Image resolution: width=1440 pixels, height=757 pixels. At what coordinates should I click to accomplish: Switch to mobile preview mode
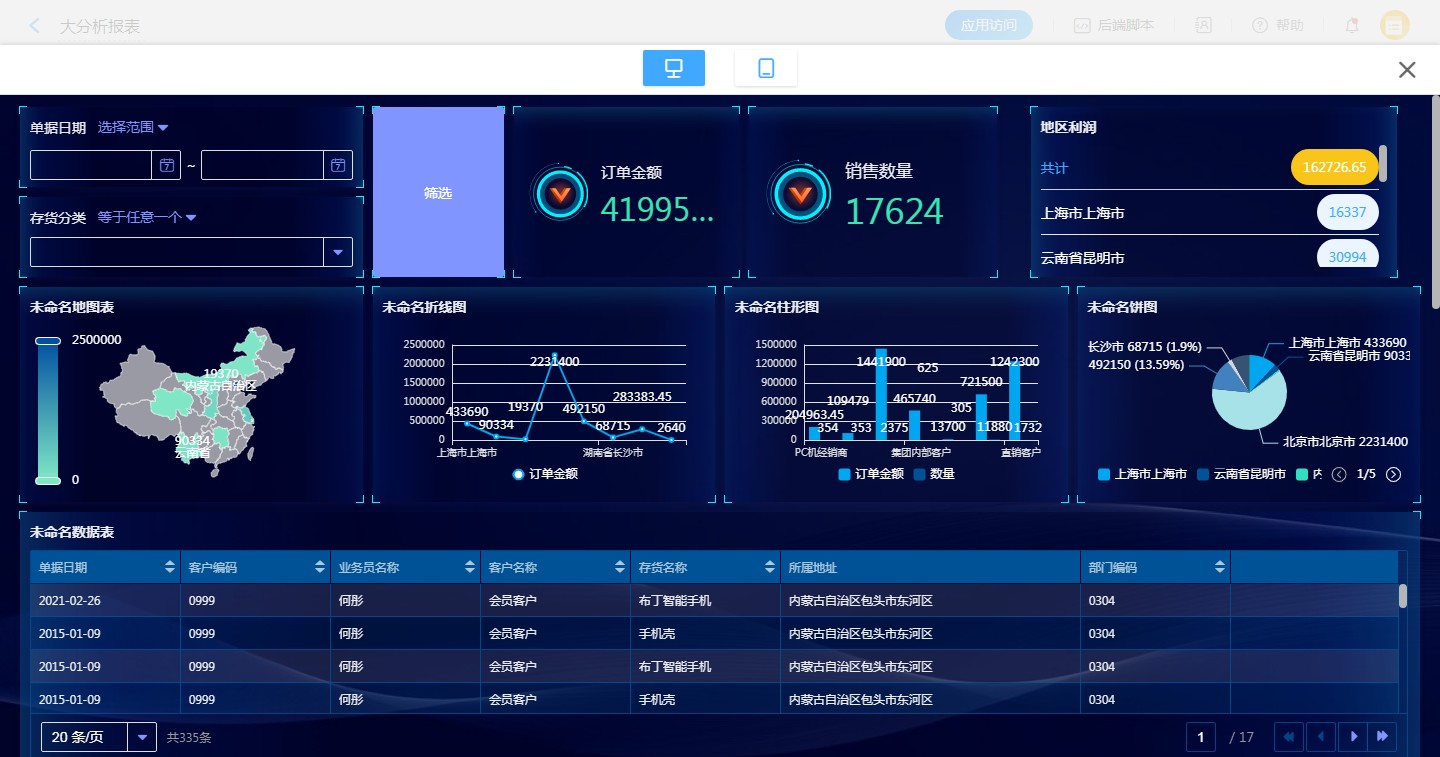(765, 68)
